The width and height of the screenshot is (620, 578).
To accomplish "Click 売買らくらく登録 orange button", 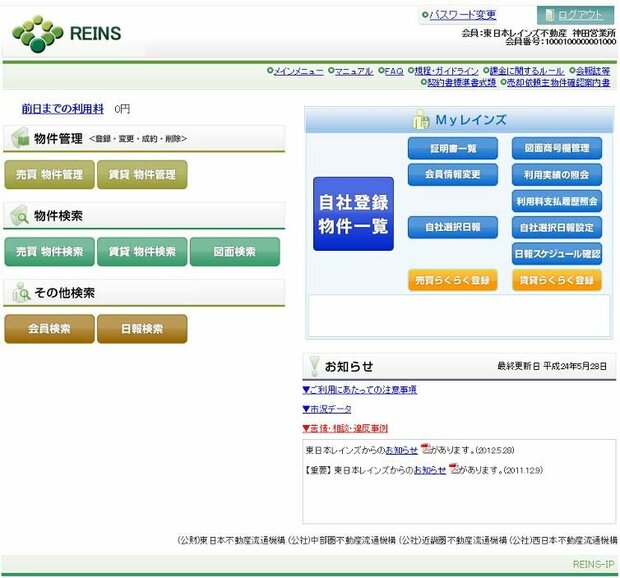I will tap(453, 280).
